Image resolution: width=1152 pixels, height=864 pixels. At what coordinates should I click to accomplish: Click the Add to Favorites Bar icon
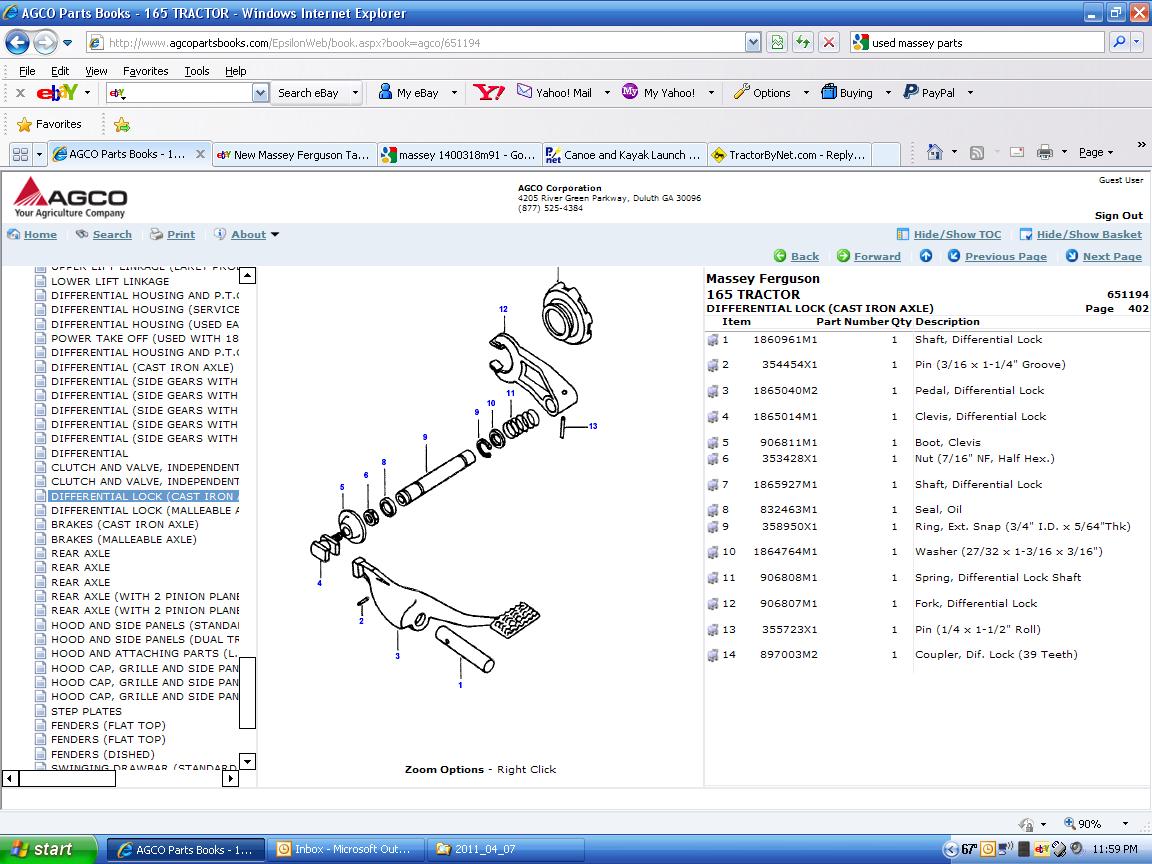coord(122,124)
